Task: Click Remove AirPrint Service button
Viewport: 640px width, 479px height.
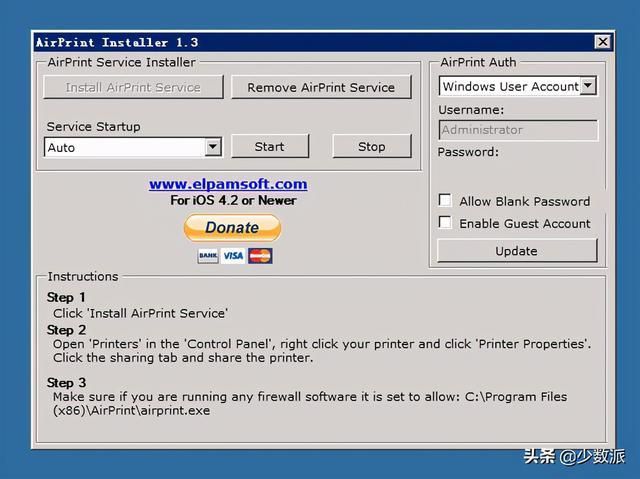Action: pos(321,87)
